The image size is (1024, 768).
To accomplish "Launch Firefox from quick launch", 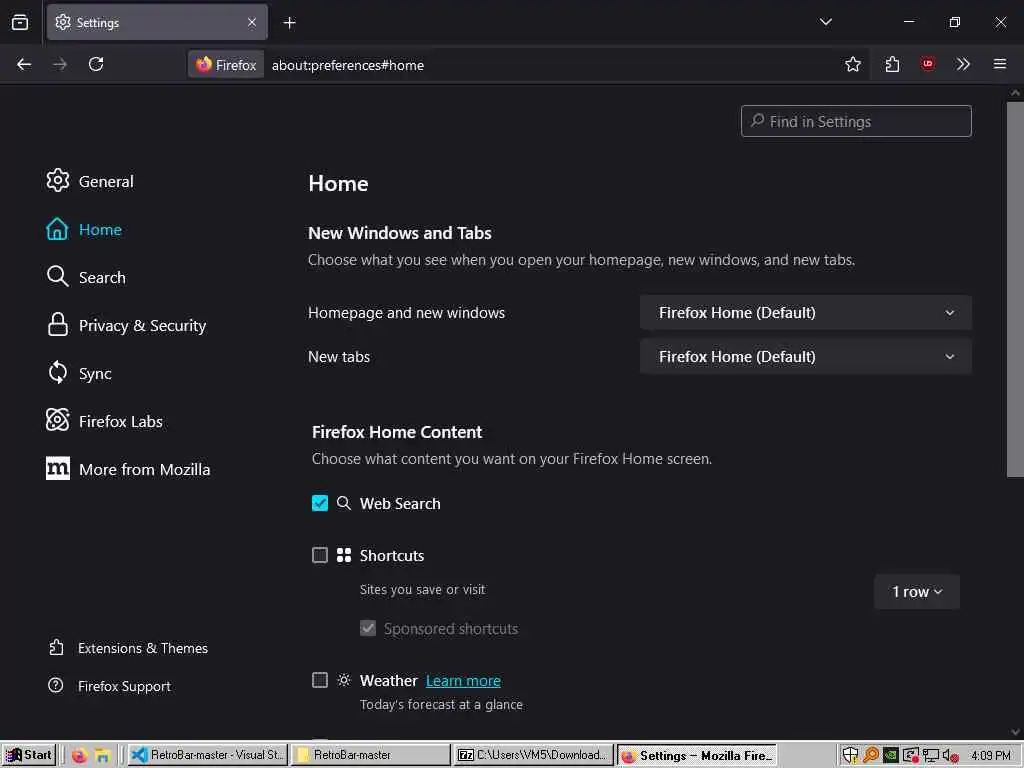I will point(79,756).
